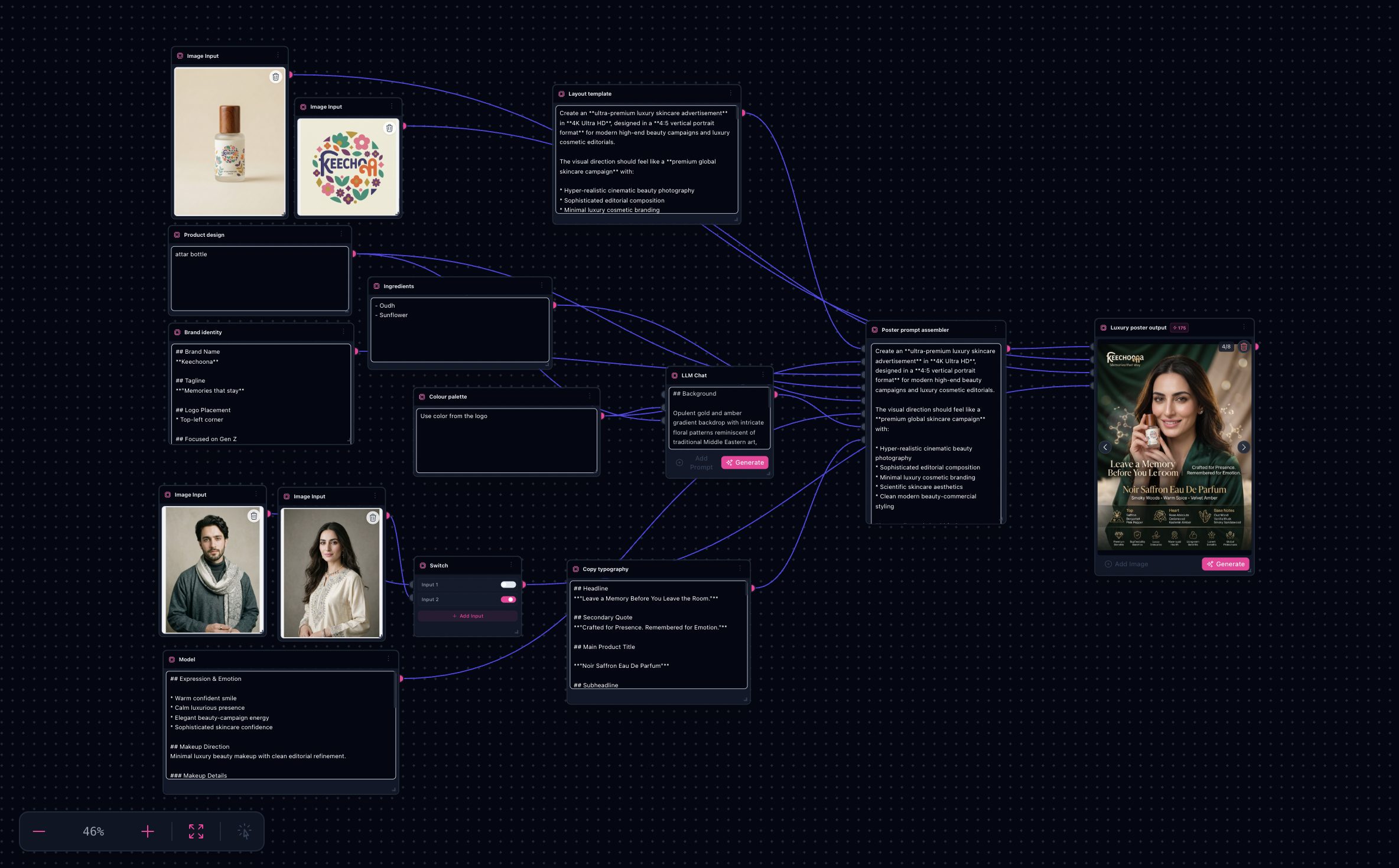The image size is (1399, 868).
Task: Click the Colour palette node icon
Action: [x=422, y=397]
